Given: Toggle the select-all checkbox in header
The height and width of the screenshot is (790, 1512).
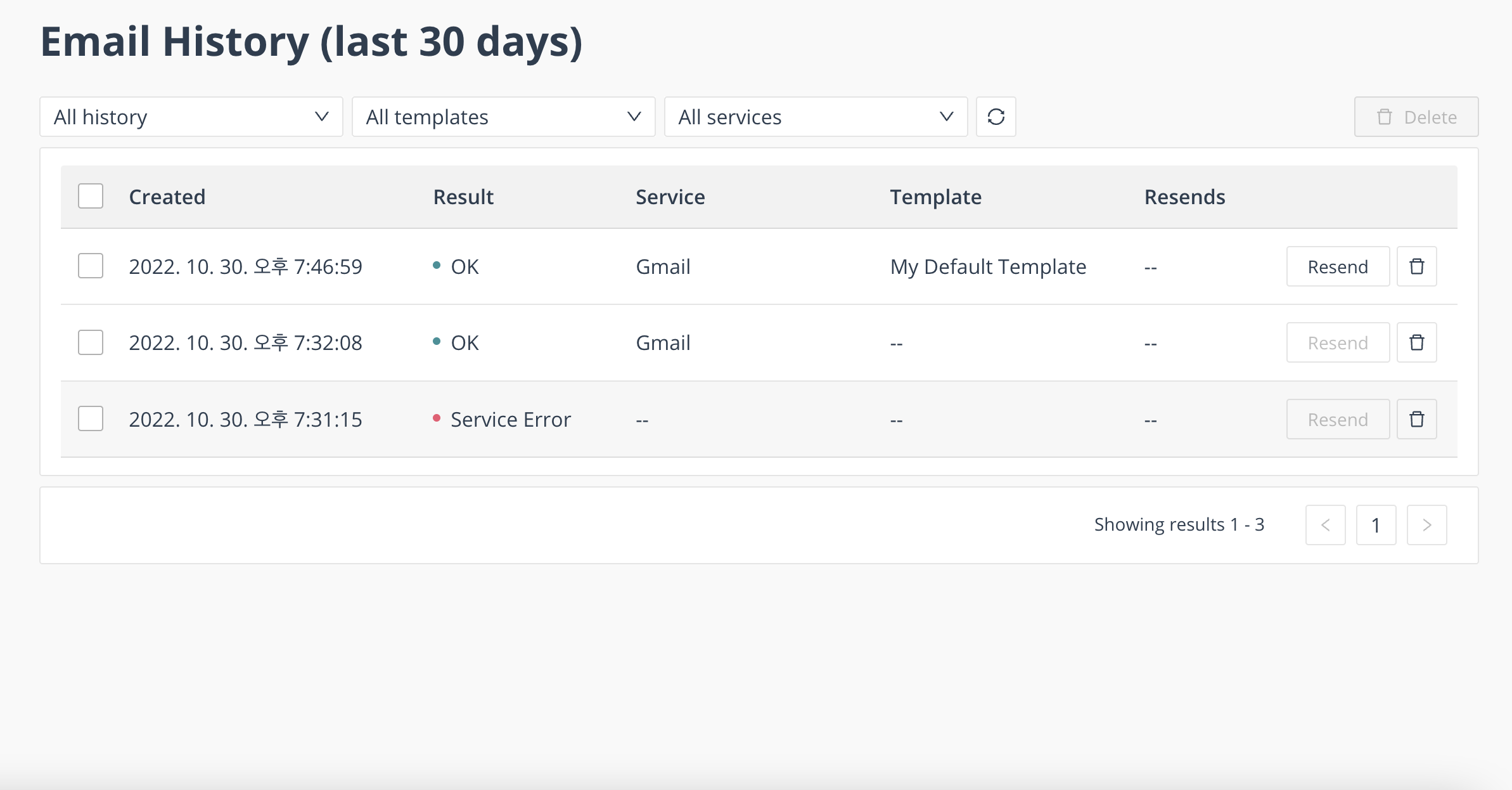Looking at the screenshot, I should click(x=91, y=196).
